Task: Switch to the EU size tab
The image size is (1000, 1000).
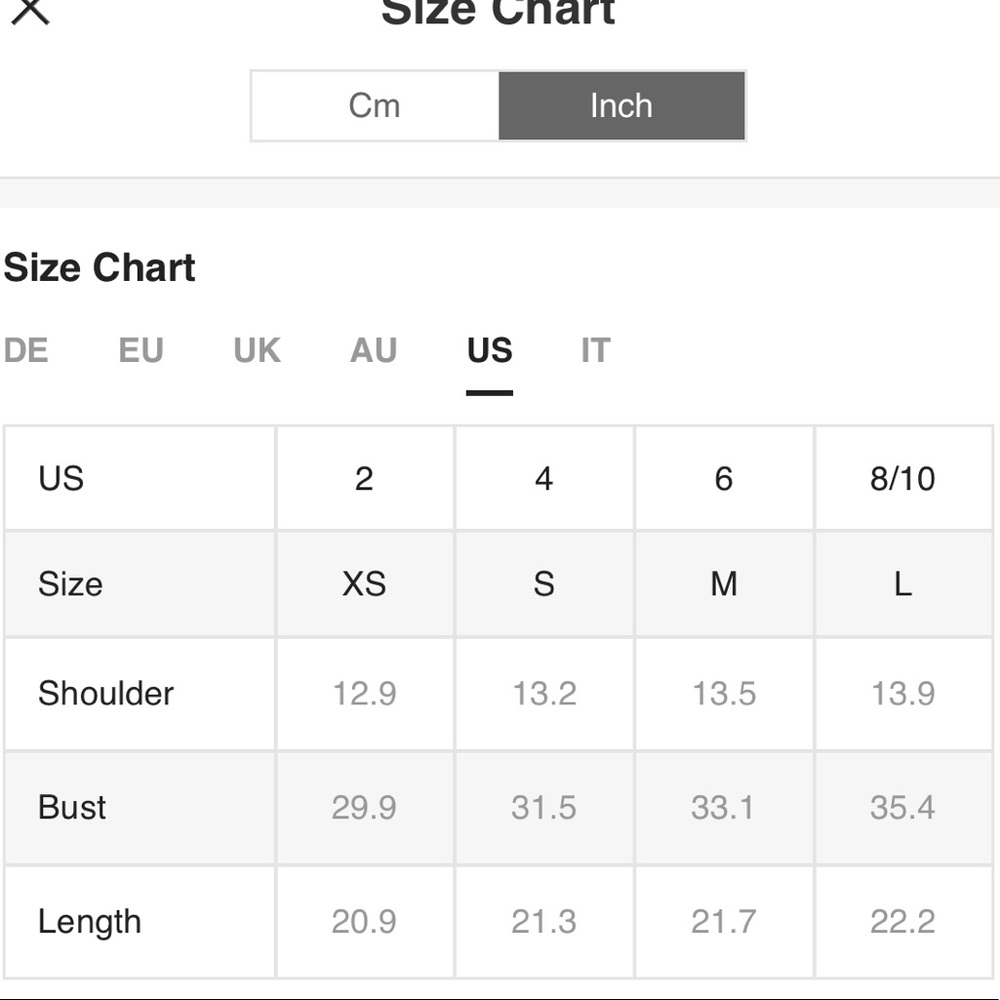Action: click(x=141, y=351)
